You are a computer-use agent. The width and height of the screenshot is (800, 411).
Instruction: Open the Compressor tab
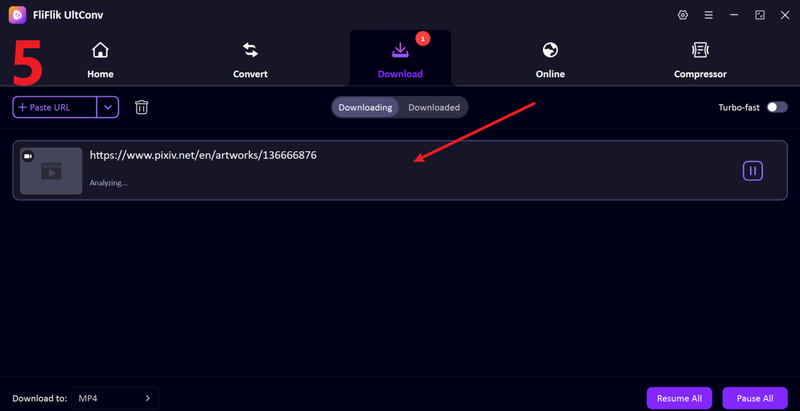pyautogui.click(x=700, y=60)
